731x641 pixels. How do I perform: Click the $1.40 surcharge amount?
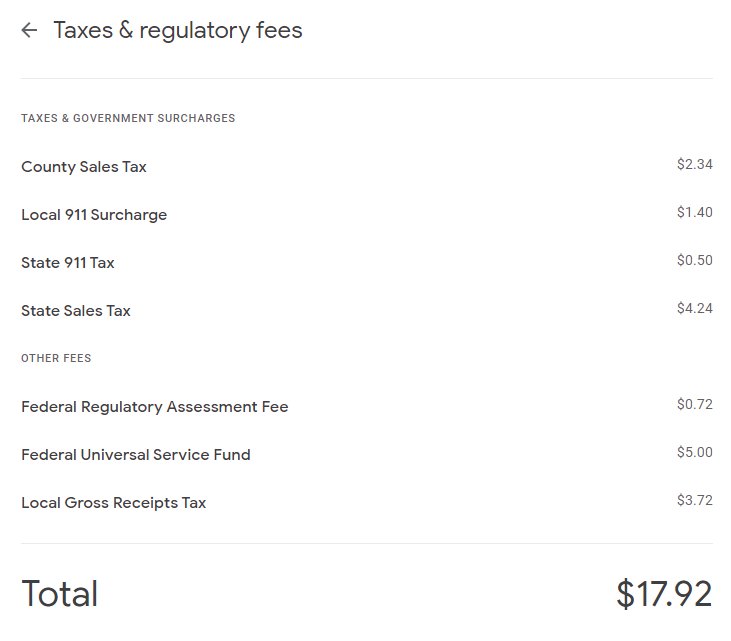695,212
